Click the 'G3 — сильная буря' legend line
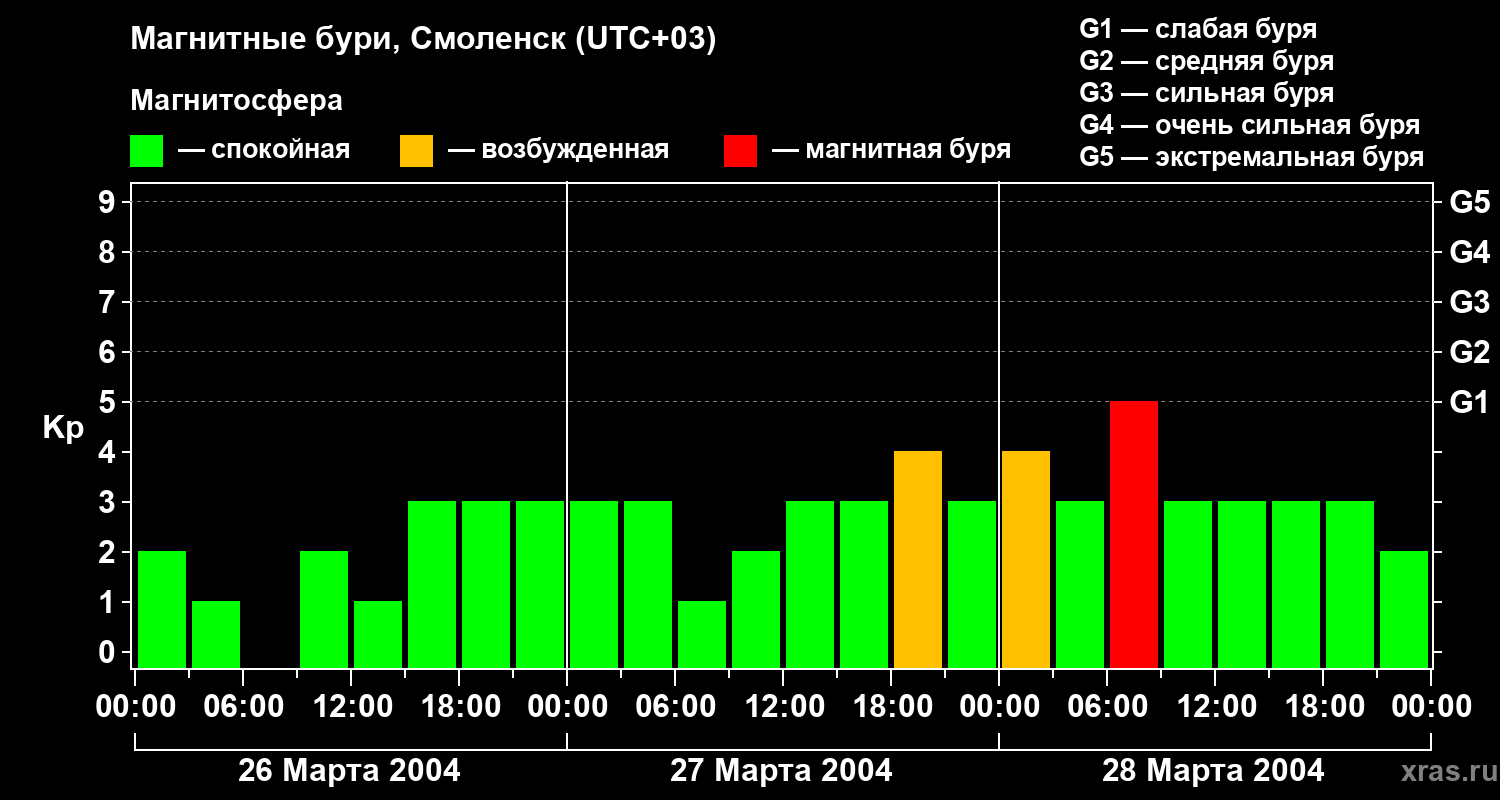 [1207, 93]
